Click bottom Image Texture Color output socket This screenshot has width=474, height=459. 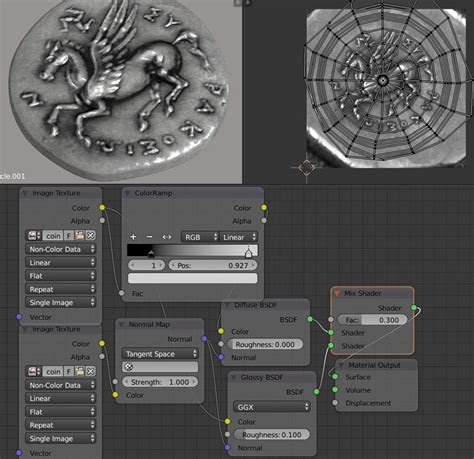tap(102, 343)
